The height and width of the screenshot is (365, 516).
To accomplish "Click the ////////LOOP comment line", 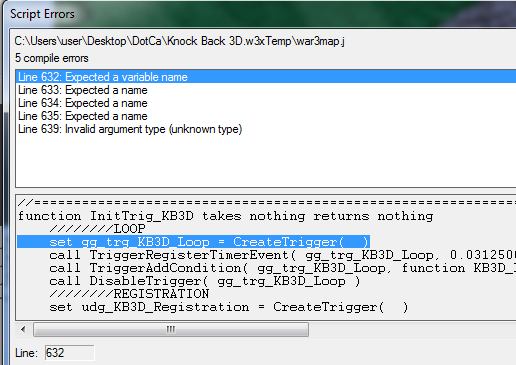I will coord(97,229).
